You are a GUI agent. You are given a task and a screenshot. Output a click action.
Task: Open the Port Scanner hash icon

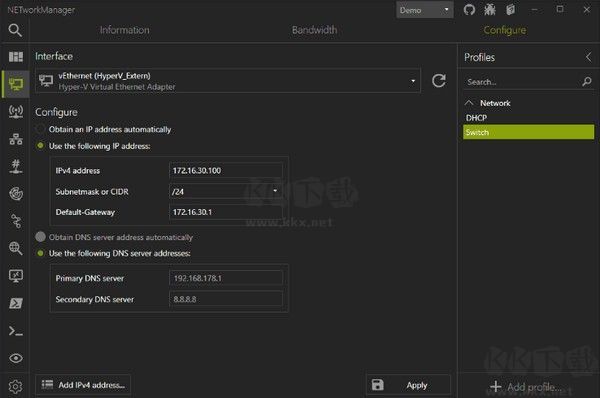click(x=16, y=166)
